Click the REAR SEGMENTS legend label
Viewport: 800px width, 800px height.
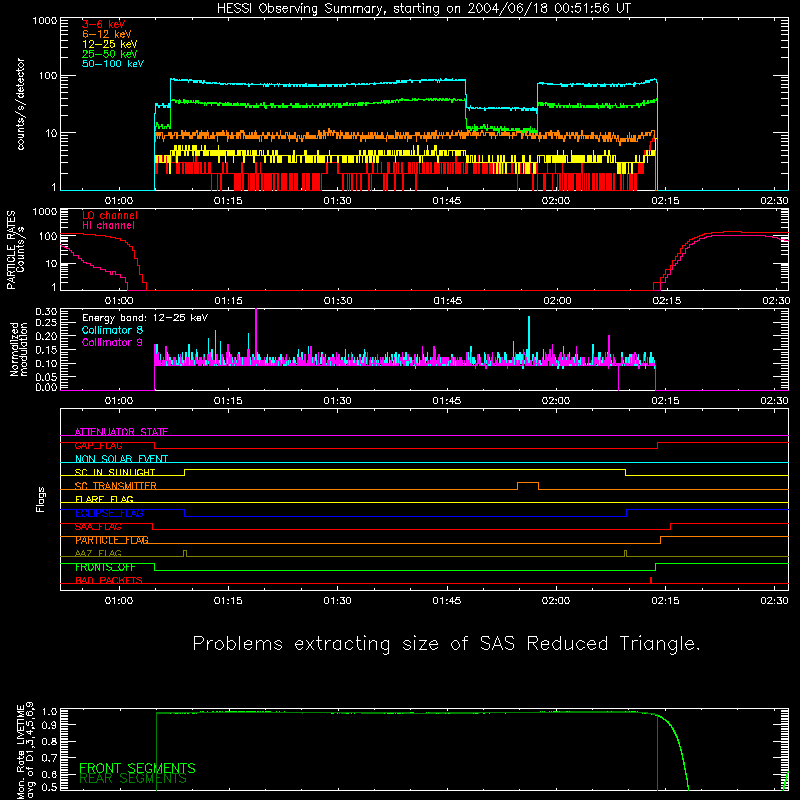133,779
